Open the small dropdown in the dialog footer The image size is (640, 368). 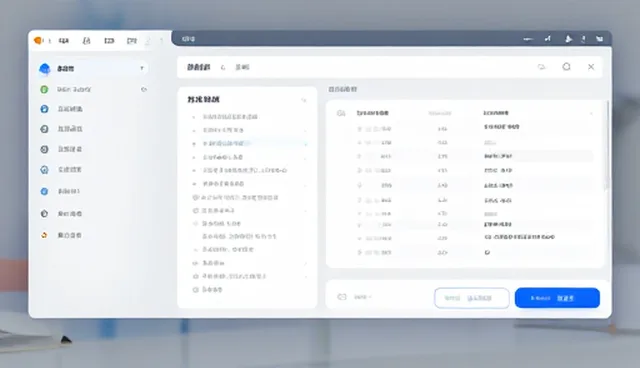[x=362, y=297]
